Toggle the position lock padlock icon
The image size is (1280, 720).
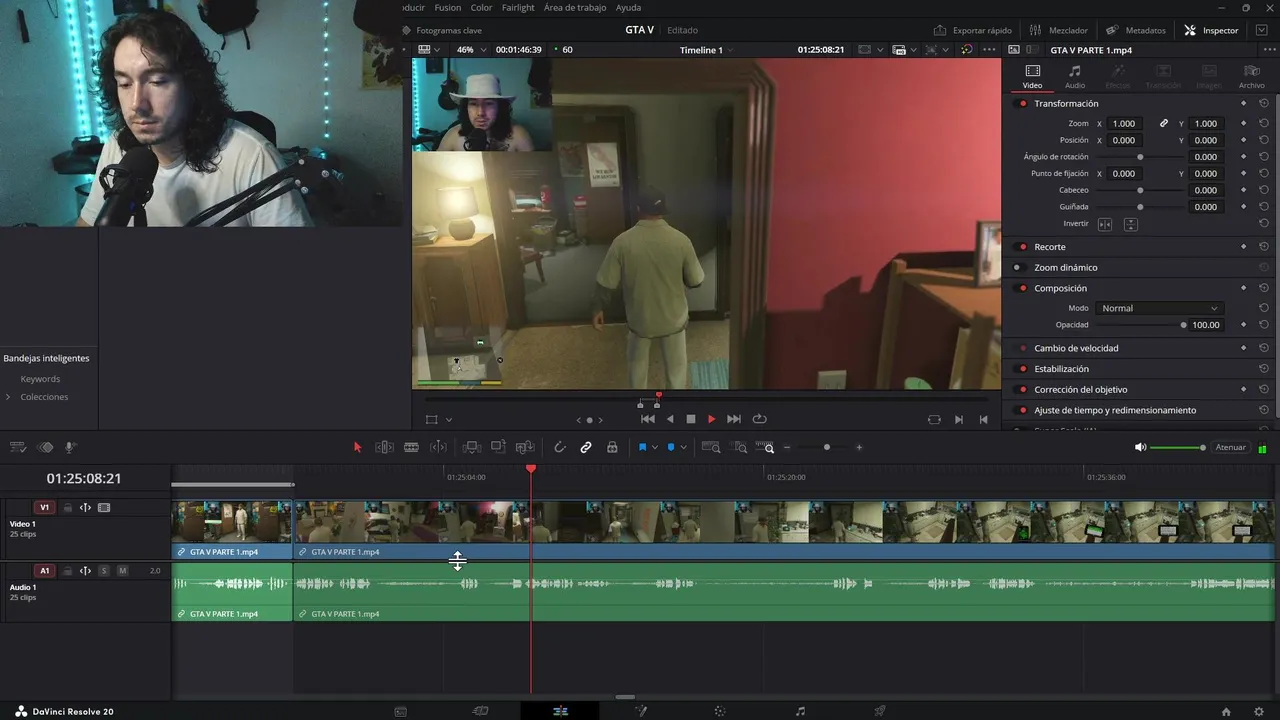(612, 447)
